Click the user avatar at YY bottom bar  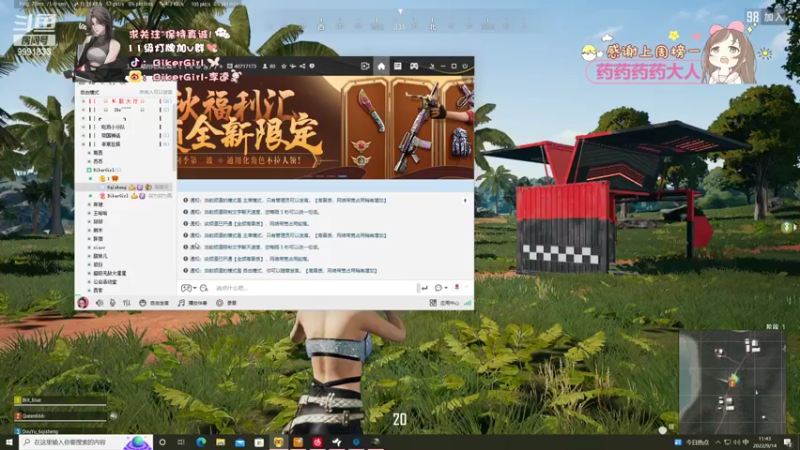coord(83,303)
